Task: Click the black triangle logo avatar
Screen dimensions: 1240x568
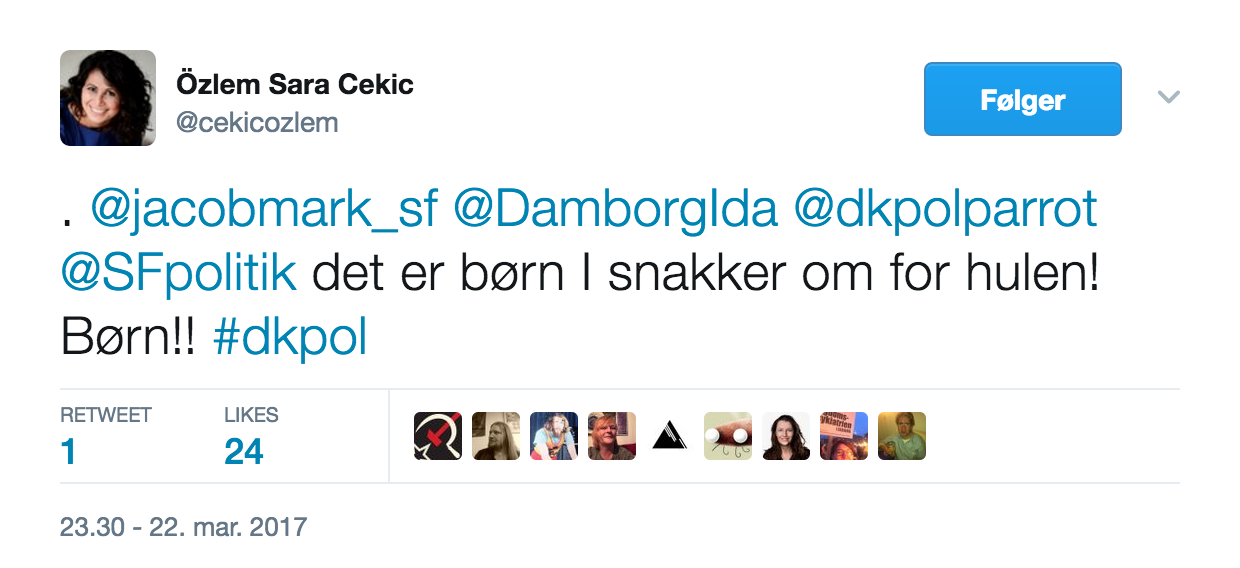Action: pyautogui.click(x=670, y=436)
